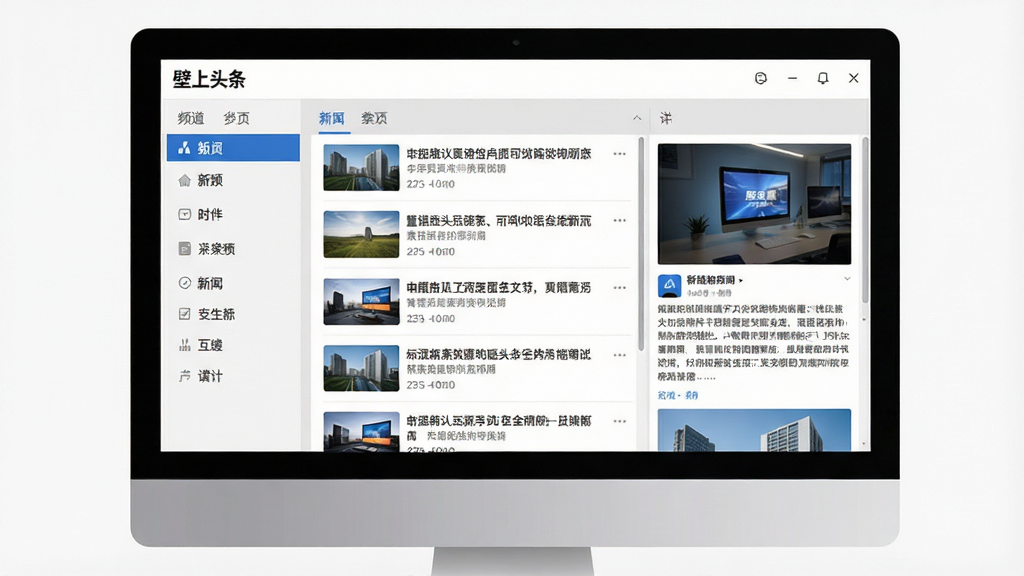Click the blue publisher avatar in detail panel

pos(669,285)
